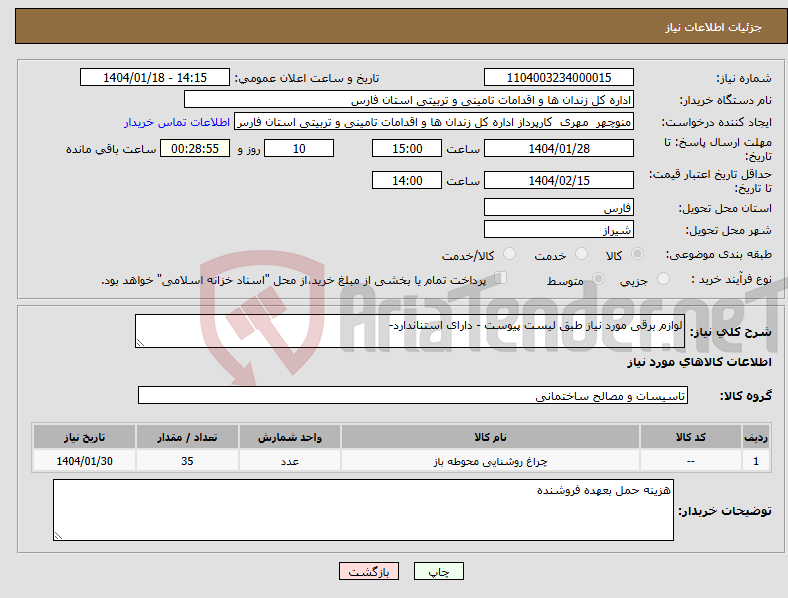Click the description textarea resize handle
Viewport: 788px width, 598px height.
point(140,343)
